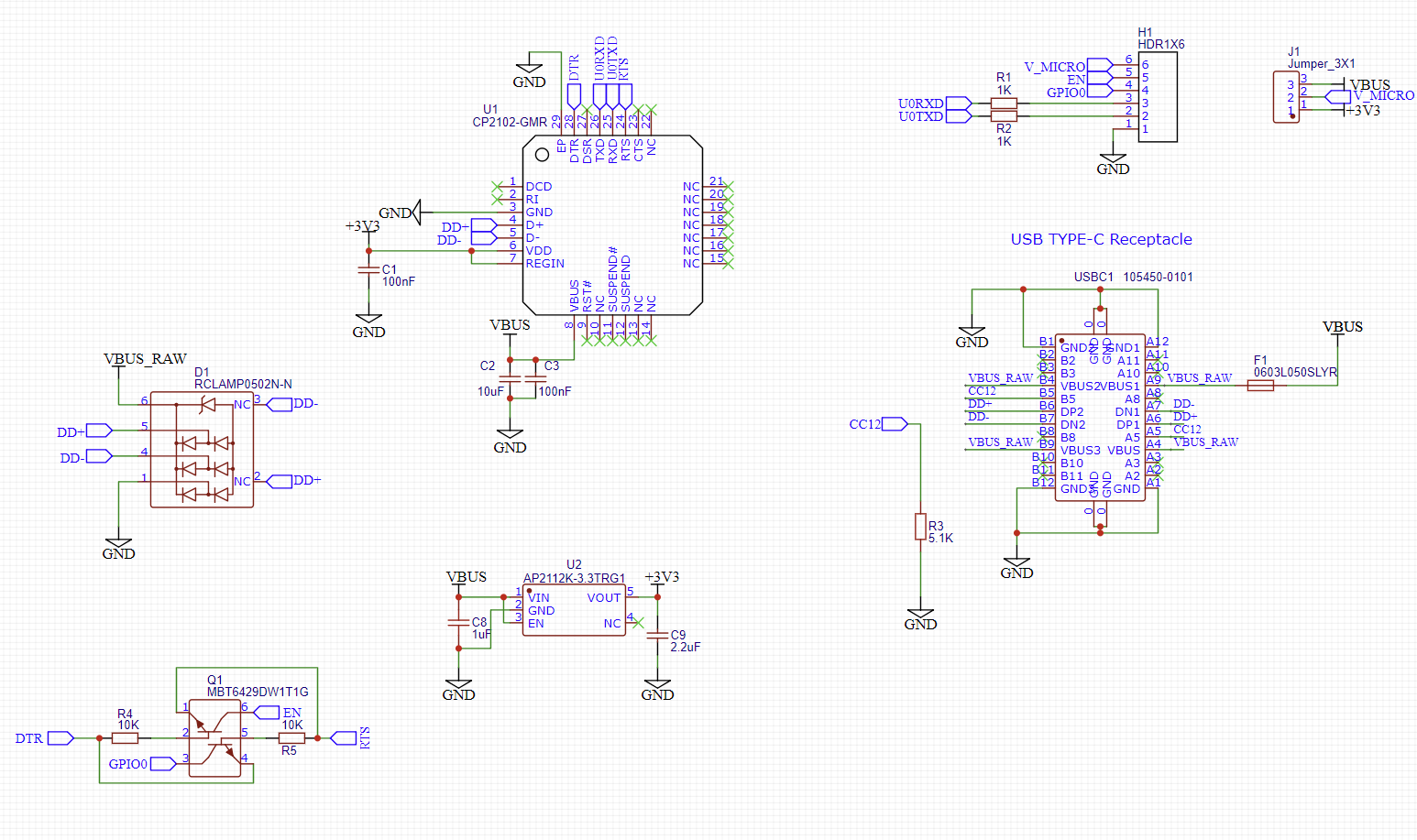
Task: Select the GND symbol below R3
Action: (x=920, y=619)
